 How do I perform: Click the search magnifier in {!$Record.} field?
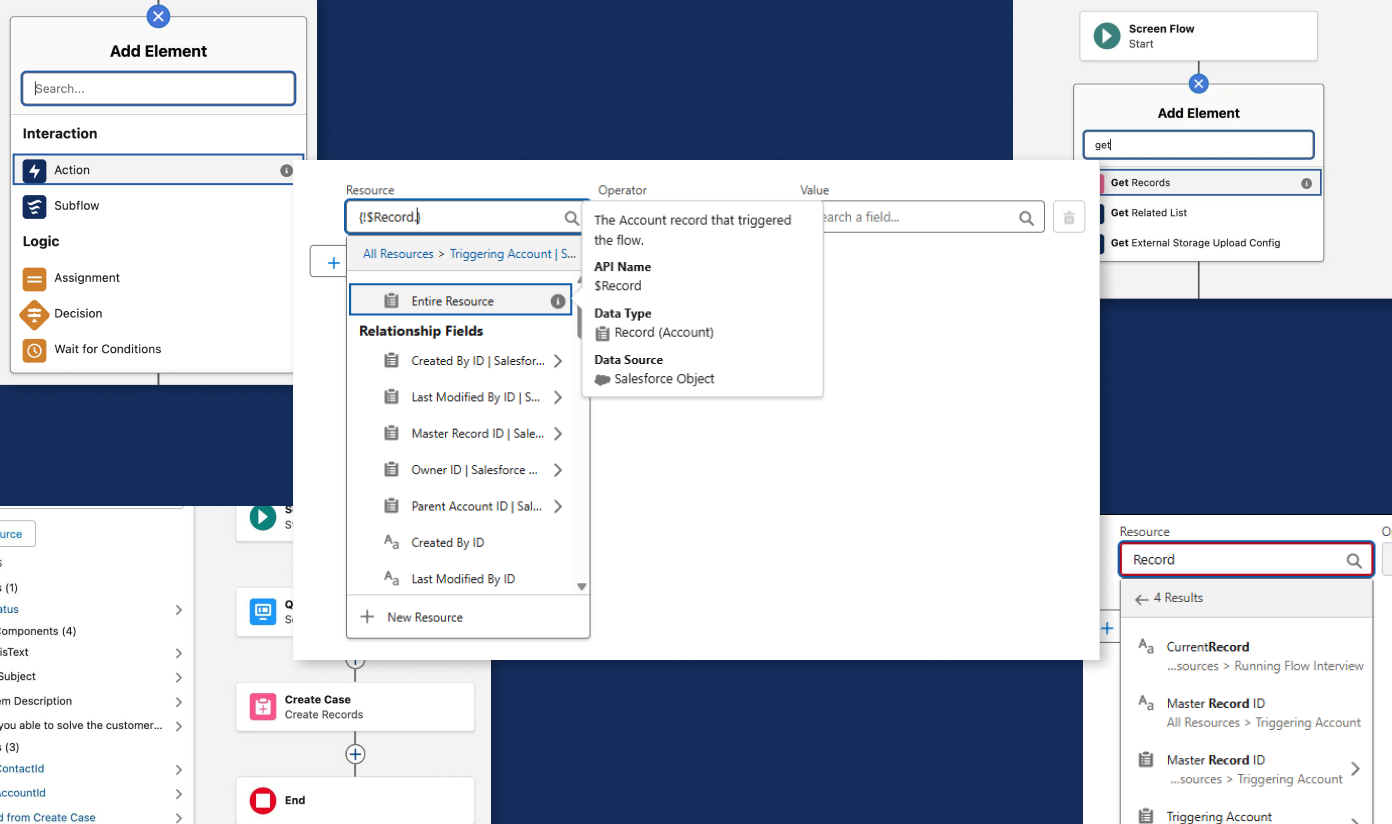(571, 218)
